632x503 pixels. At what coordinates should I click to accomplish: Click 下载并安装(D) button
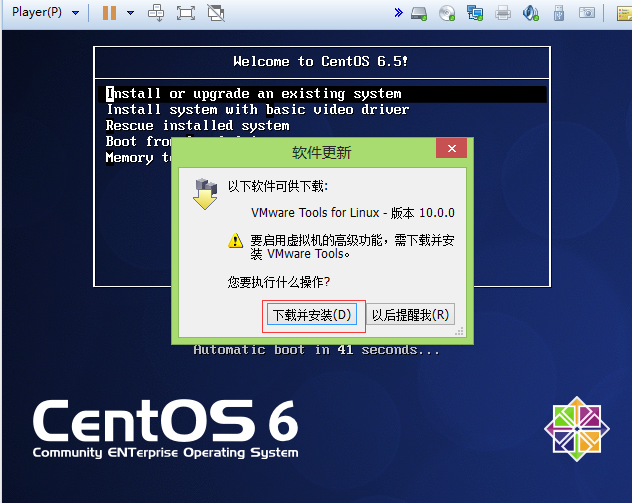pyautogui.click(x=312, y=315)
